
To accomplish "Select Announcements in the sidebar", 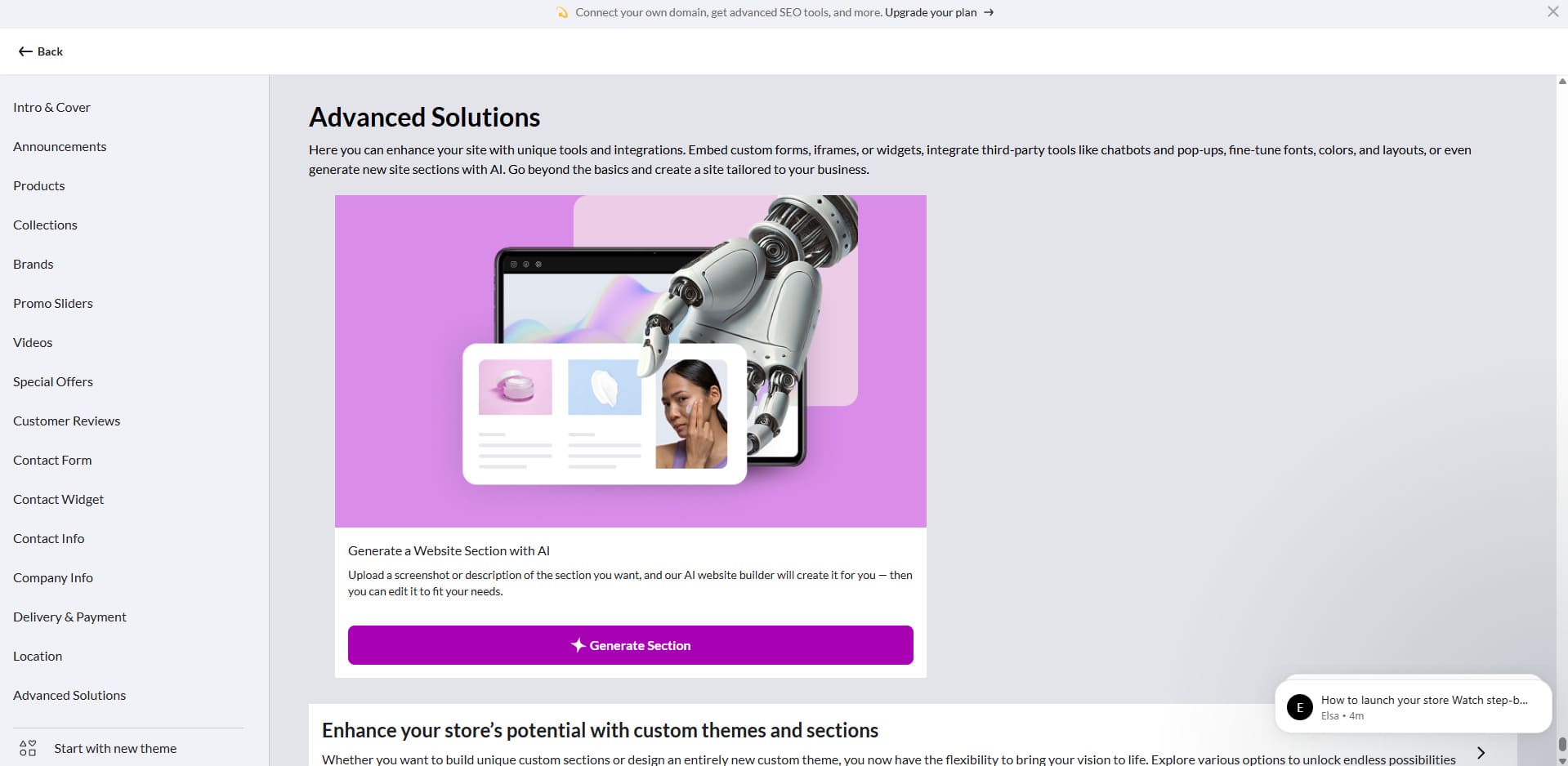I will pyautogui.click(x=60, y=146).
